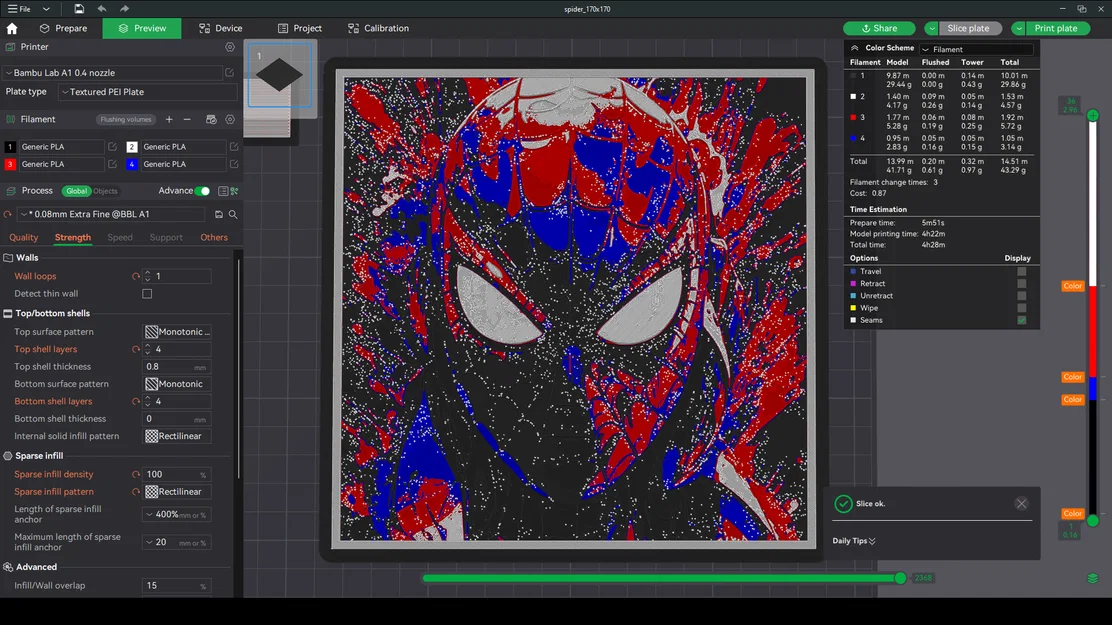Click the Share button
This screenshot has height=625, width=1112.
(x=879, y=28)
